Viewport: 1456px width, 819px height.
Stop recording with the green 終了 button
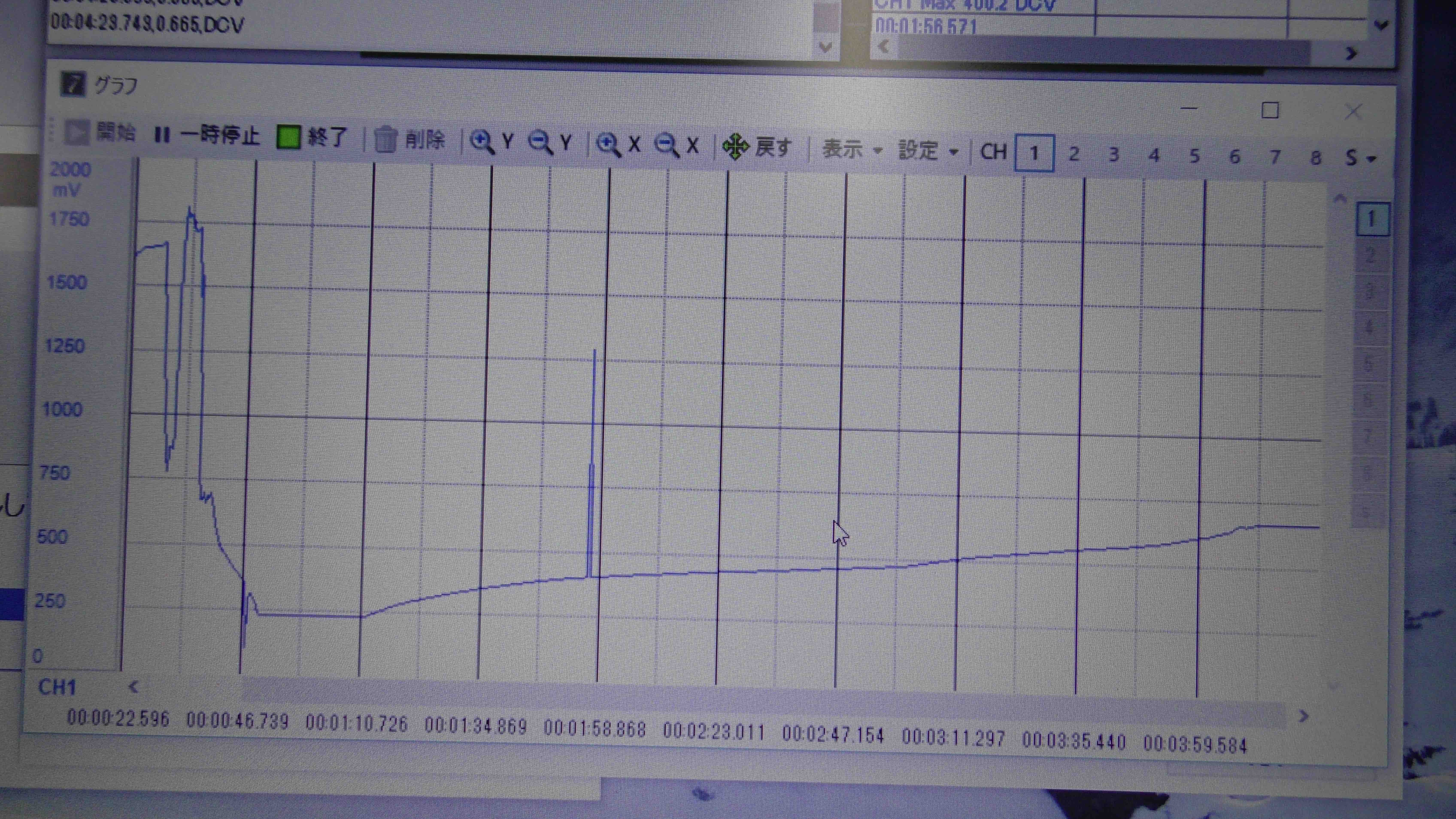coord(312,137)
